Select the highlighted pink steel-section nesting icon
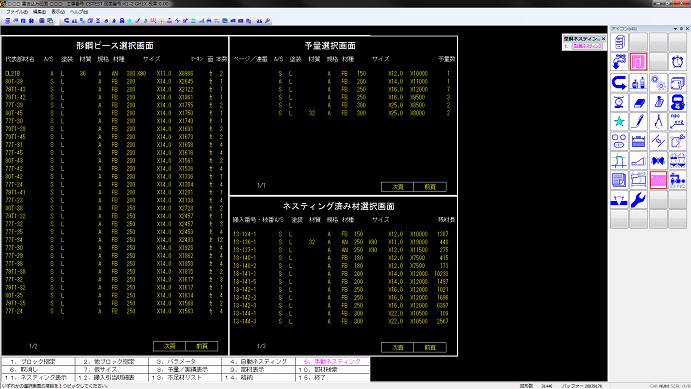 [638, 62]
